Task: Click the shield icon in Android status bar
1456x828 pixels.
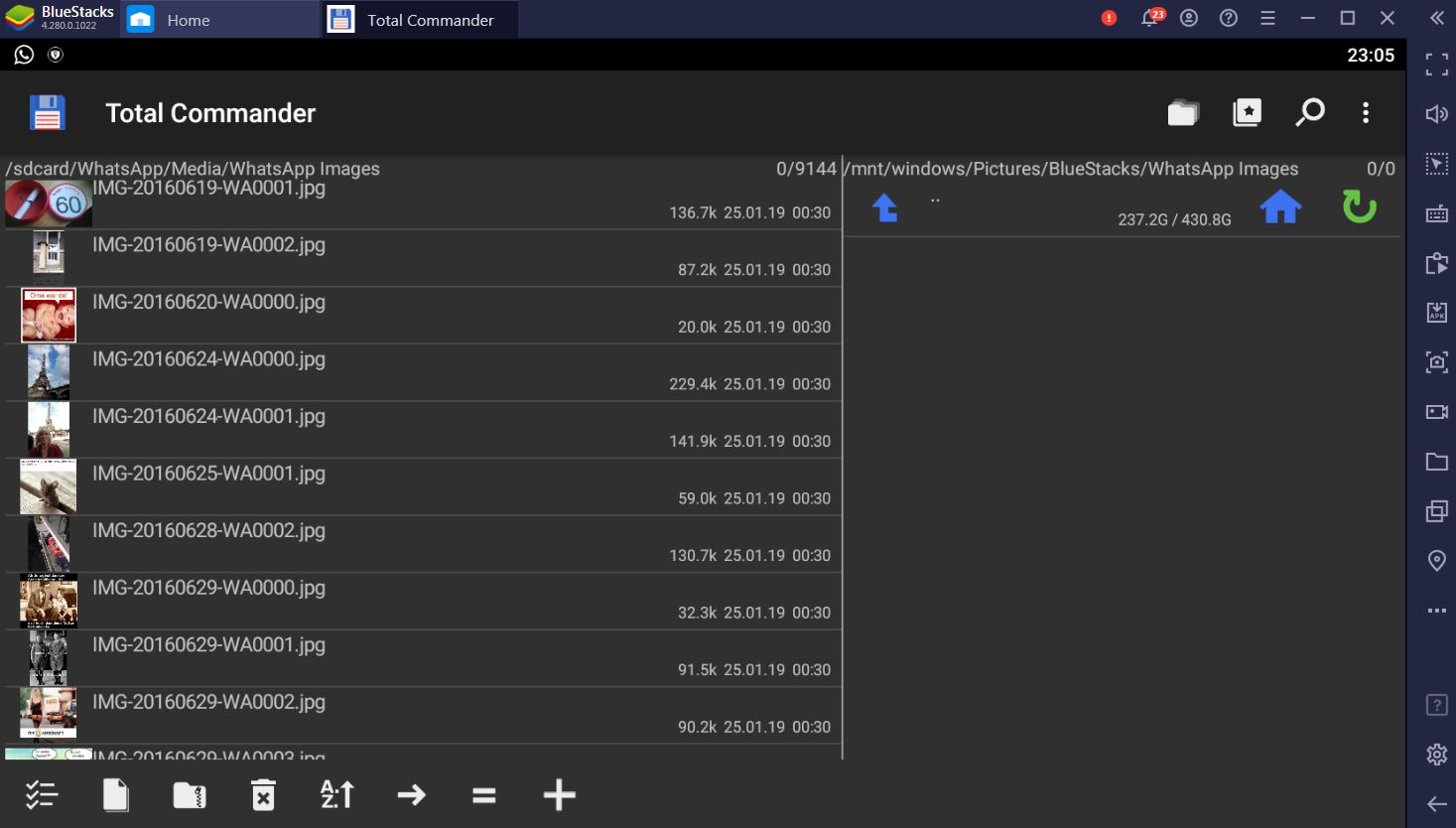Action: [56, 55]
